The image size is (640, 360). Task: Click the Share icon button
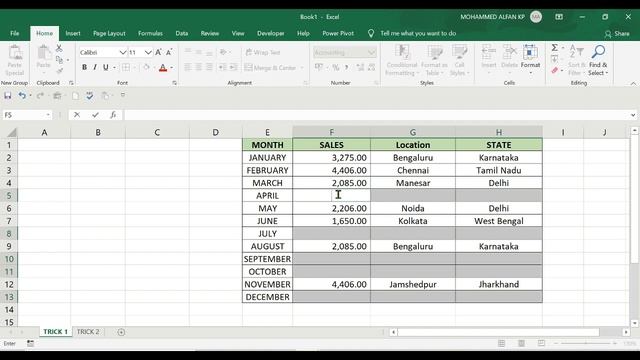coord(617,33)
